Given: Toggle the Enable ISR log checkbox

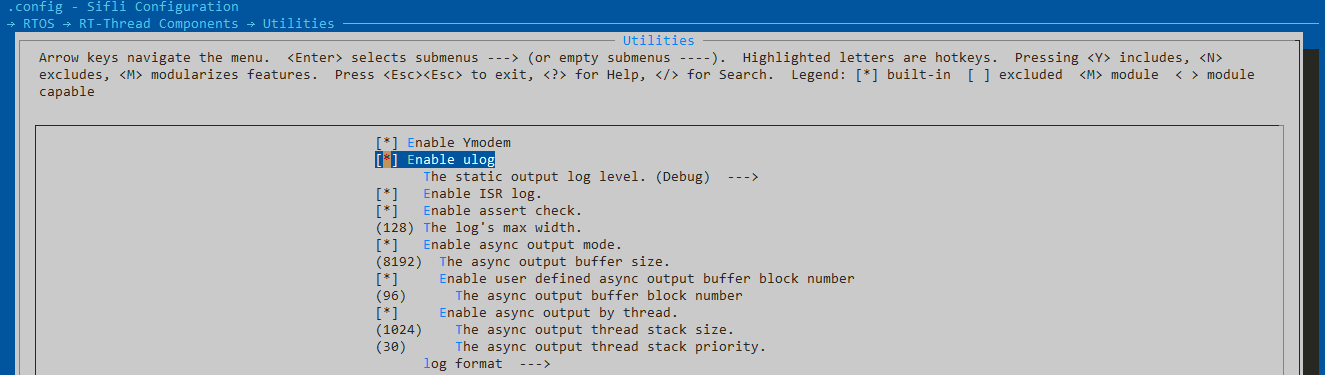Looking at the screenshot, I should 387,194.
